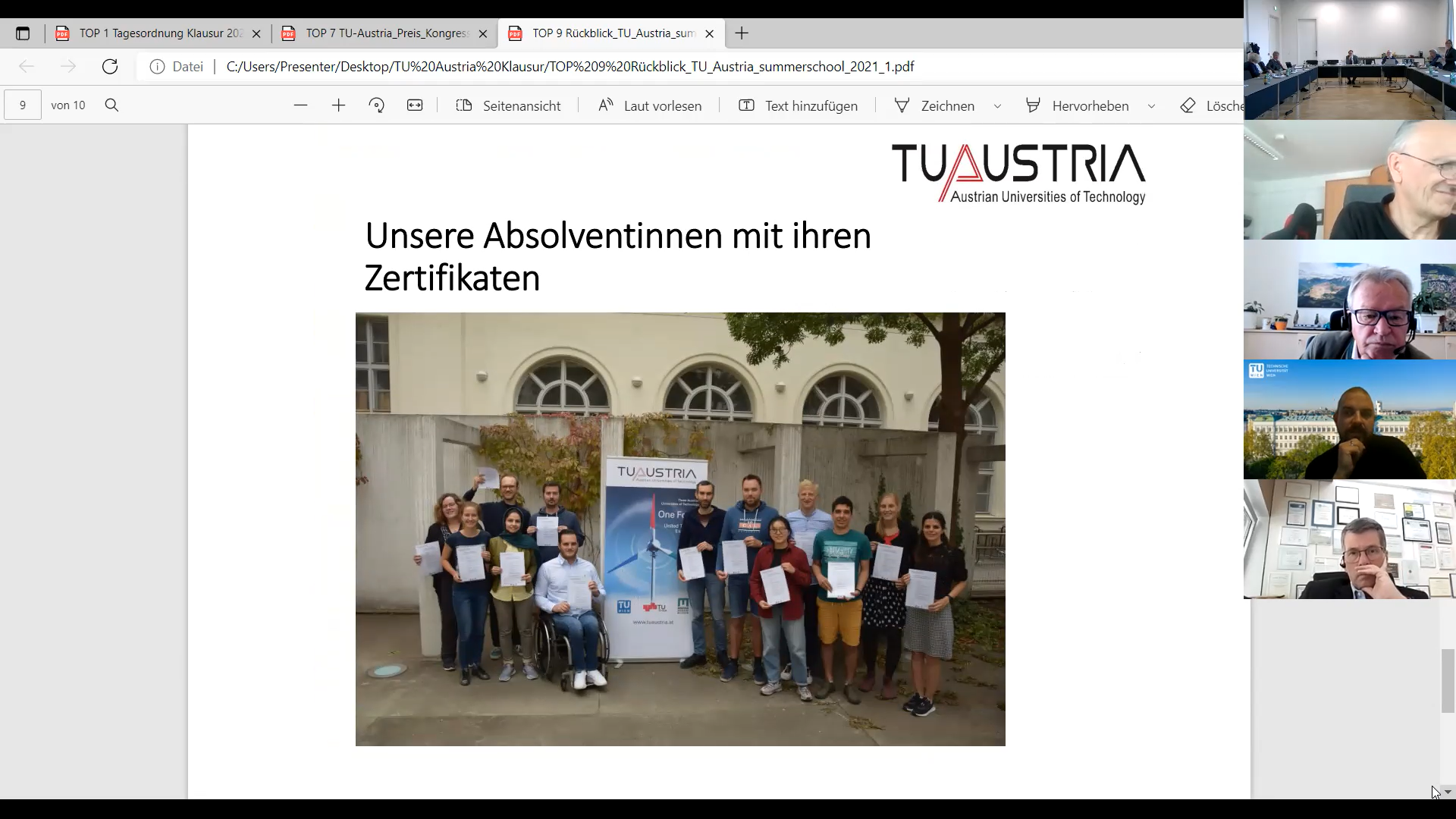The width and height of the screenshot is (1456, 819).
Task: Close the TOP 9 Rückblick tab
Action: pyautogui.click(x=709, y=33)
